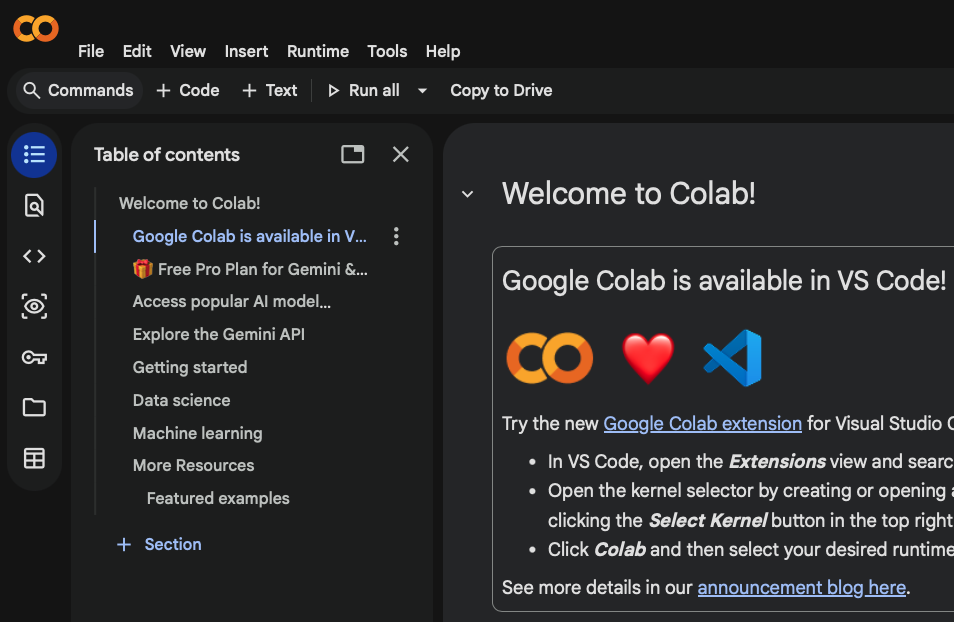Click the Colab logo in the header
This screenshot has width=954, height=622.
[x=36, y=28]
